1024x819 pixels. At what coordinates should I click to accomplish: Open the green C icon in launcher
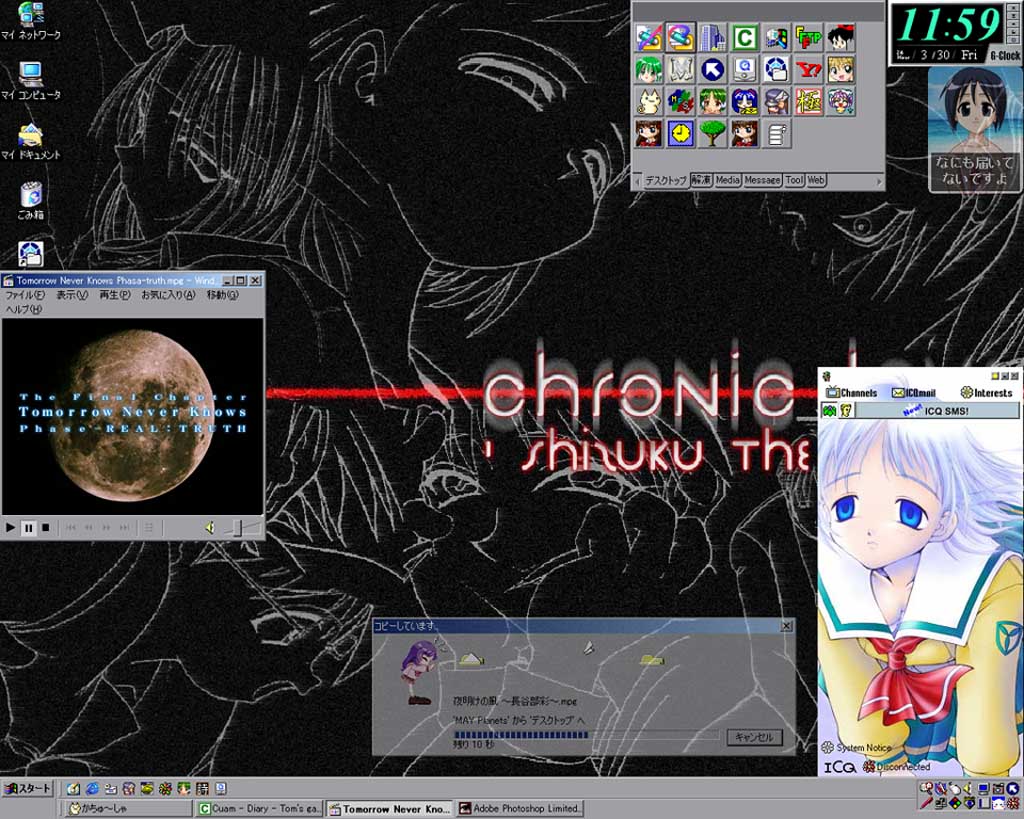pyautogui.click(x=744, y=37)
